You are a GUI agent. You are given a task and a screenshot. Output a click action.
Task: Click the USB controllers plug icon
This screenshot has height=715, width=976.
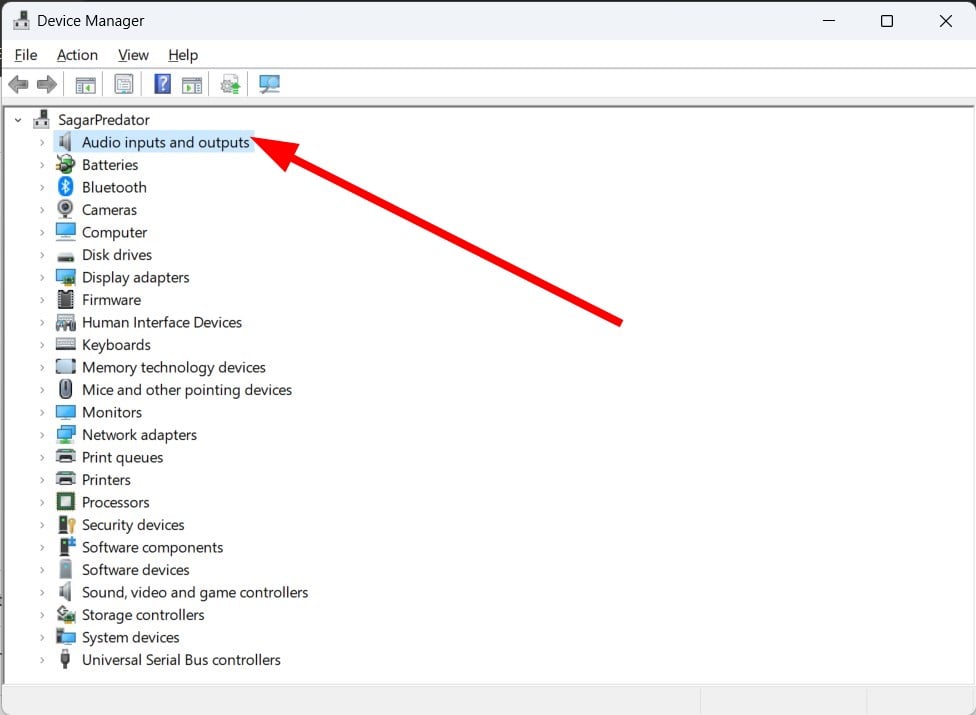pyautogui.click(x=65, y=659)
